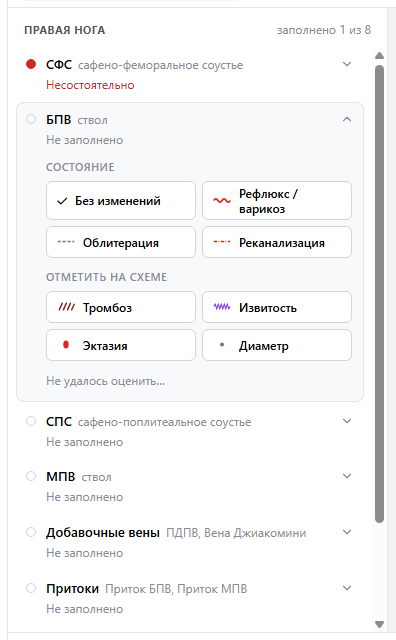Click the СПС сафено-поплитеальное соустье title
Image resolution: width=396 pixels, height=640 pixels.
149,422
